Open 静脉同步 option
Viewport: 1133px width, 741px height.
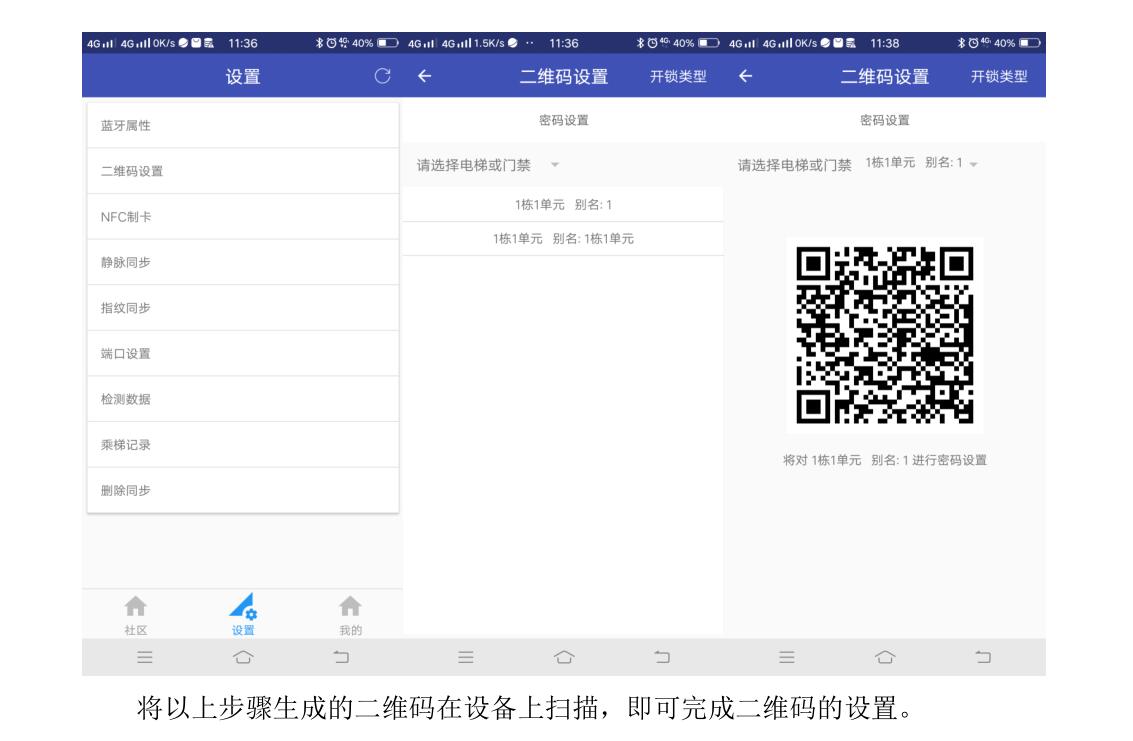point(243,262)
